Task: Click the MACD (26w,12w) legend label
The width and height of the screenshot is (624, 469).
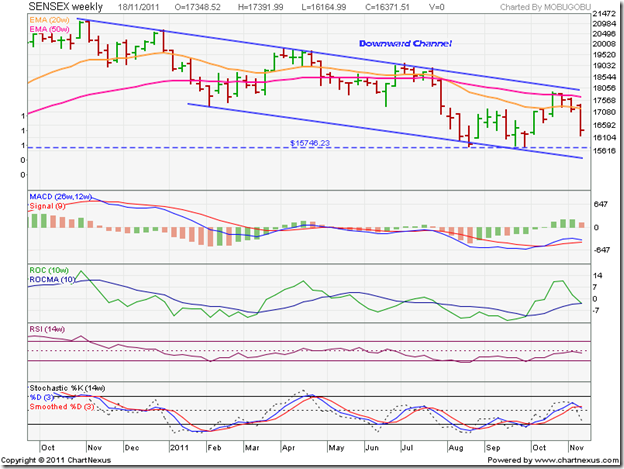Action: click(60, 197)
